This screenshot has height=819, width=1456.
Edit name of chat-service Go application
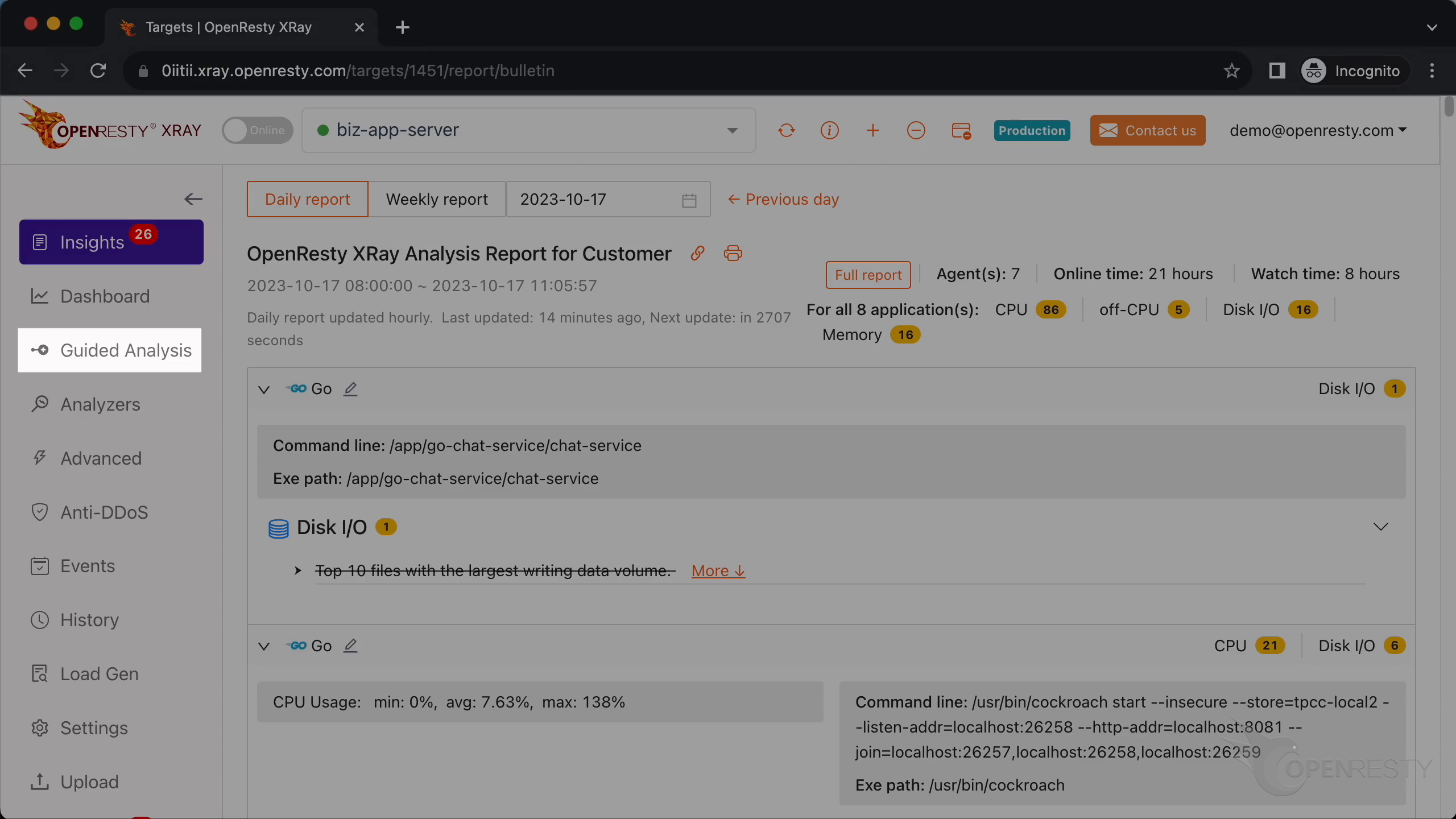tap(350, 389)
